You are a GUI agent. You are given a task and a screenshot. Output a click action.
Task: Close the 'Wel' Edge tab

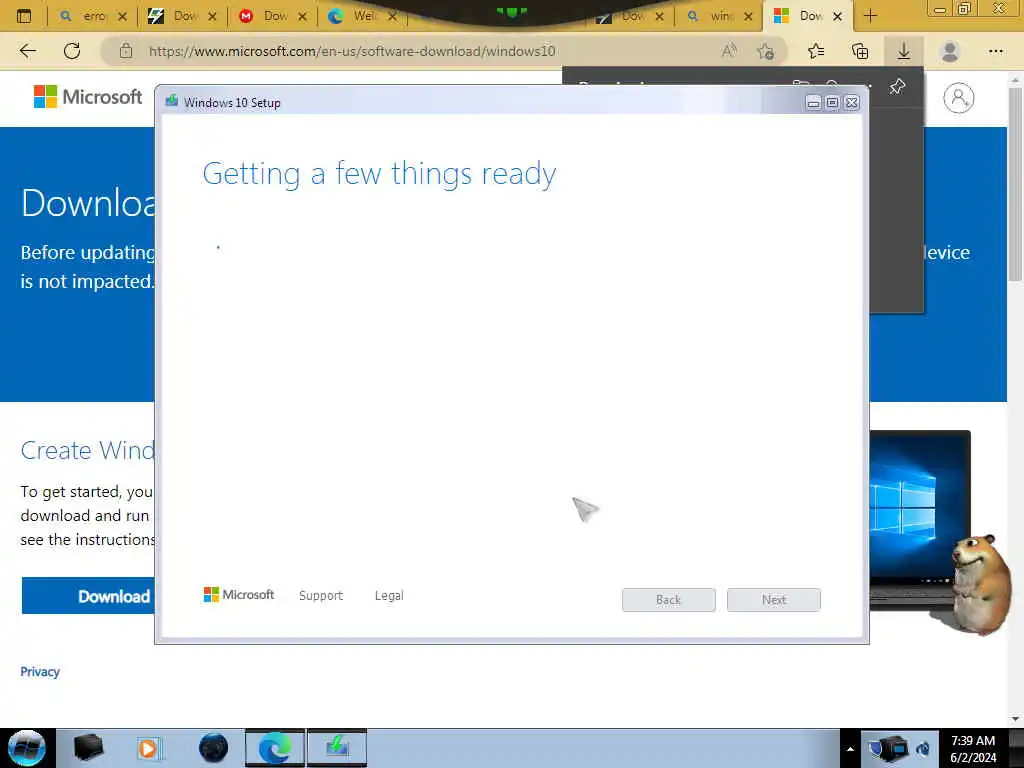click(x=392, y=16)
